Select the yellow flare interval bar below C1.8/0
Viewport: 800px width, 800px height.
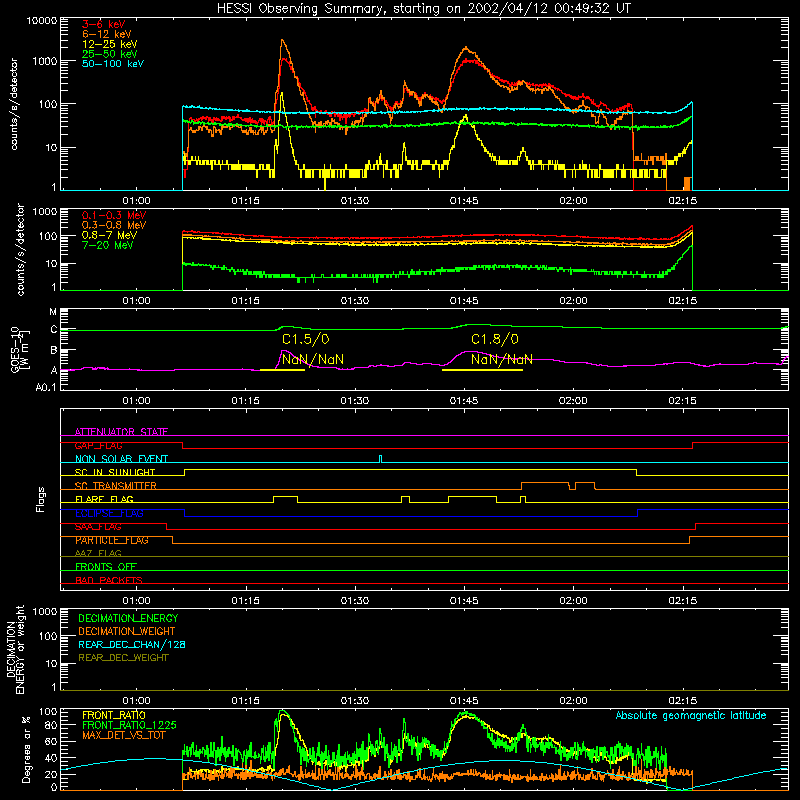(x=482, y=370)
